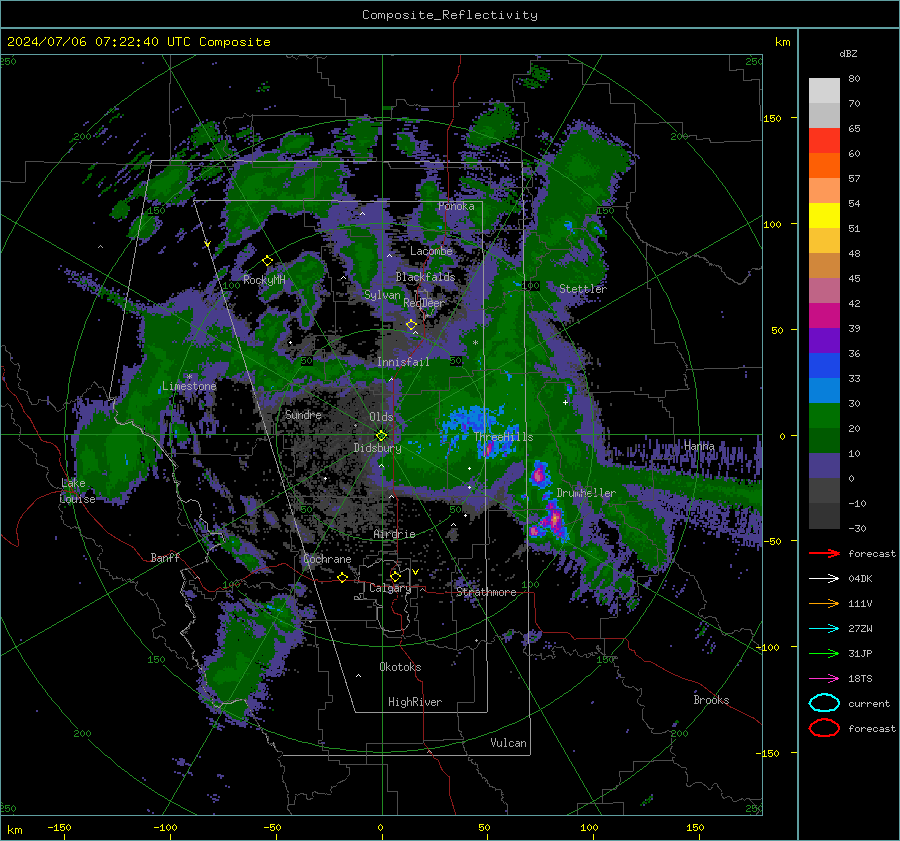Click the cyan 27ZW arrow icon
This screenshot has width=900, height=841.
coord(824,629)
